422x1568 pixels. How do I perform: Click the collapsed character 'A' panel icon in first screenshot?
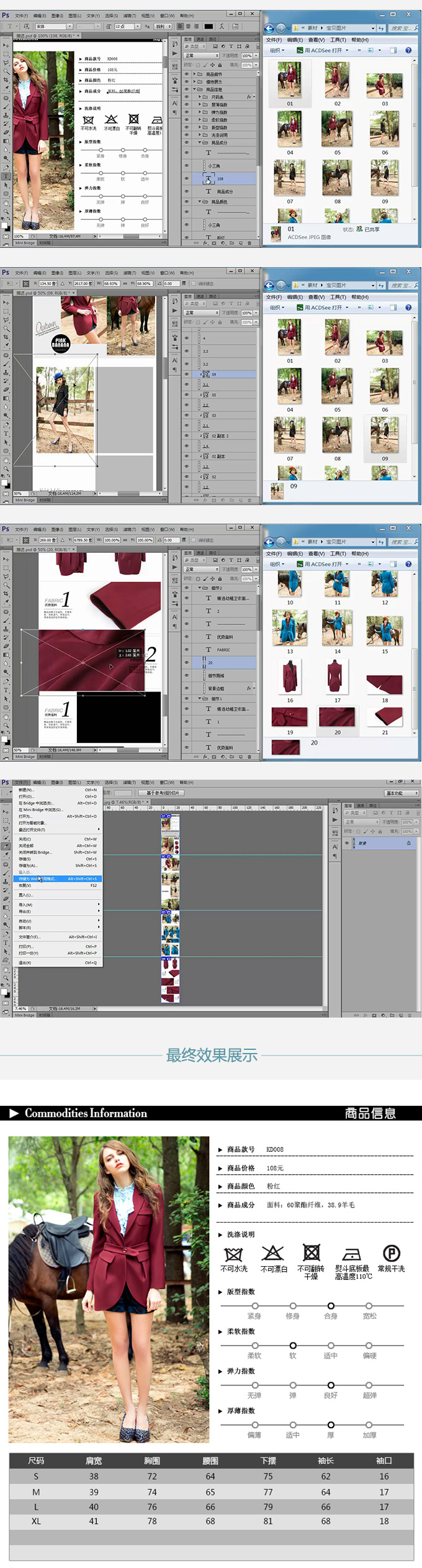tap(174, 103)
